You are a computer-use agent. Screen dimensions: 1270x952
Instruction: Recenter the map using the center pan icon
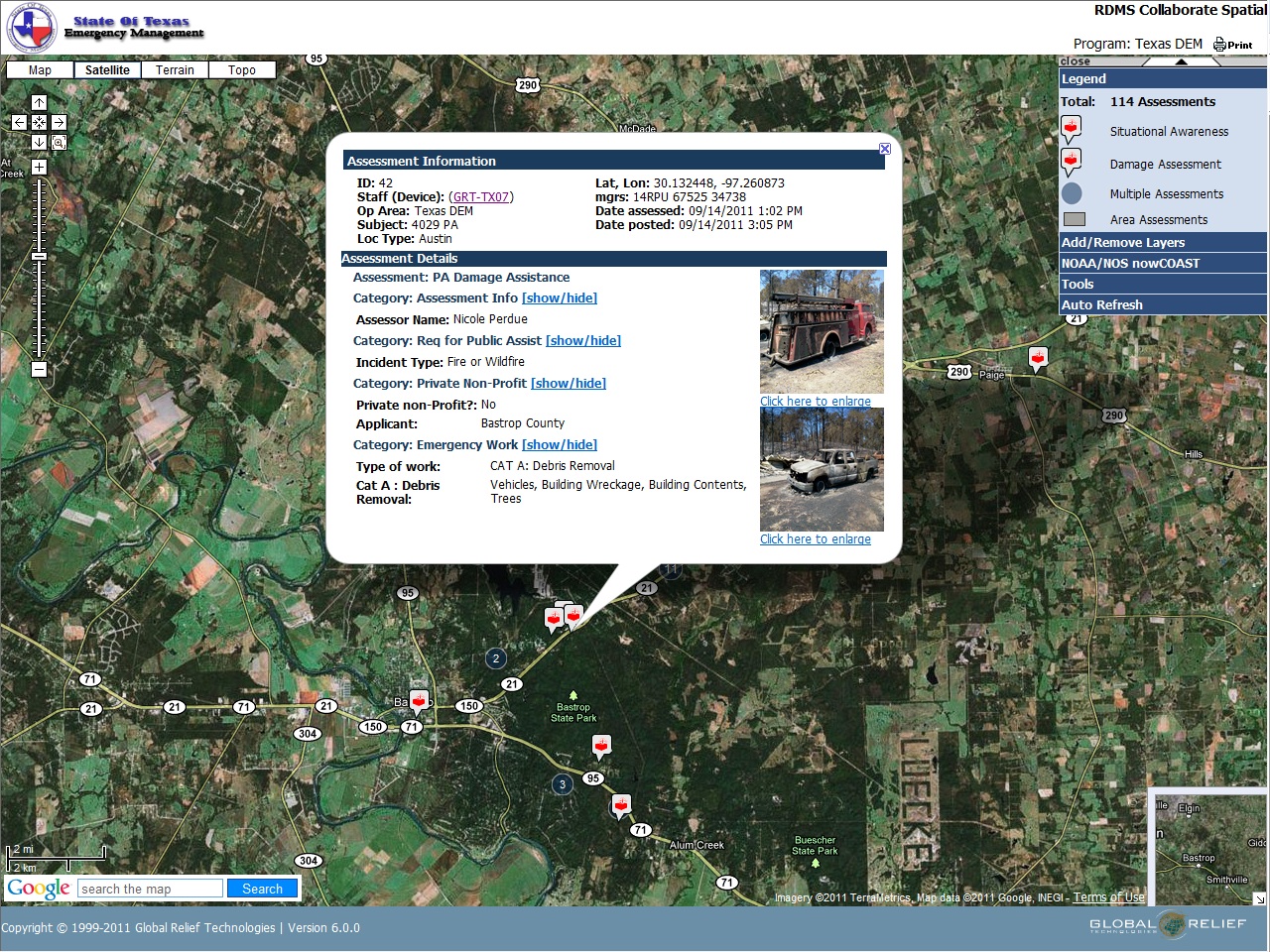[39, 122]
